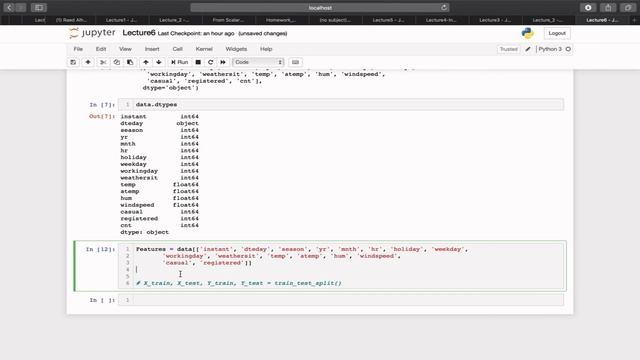Screen dimensions: 640x360
Task: Move selected cell down arrow
Action: pyautogui.click(x=159, y=62)
